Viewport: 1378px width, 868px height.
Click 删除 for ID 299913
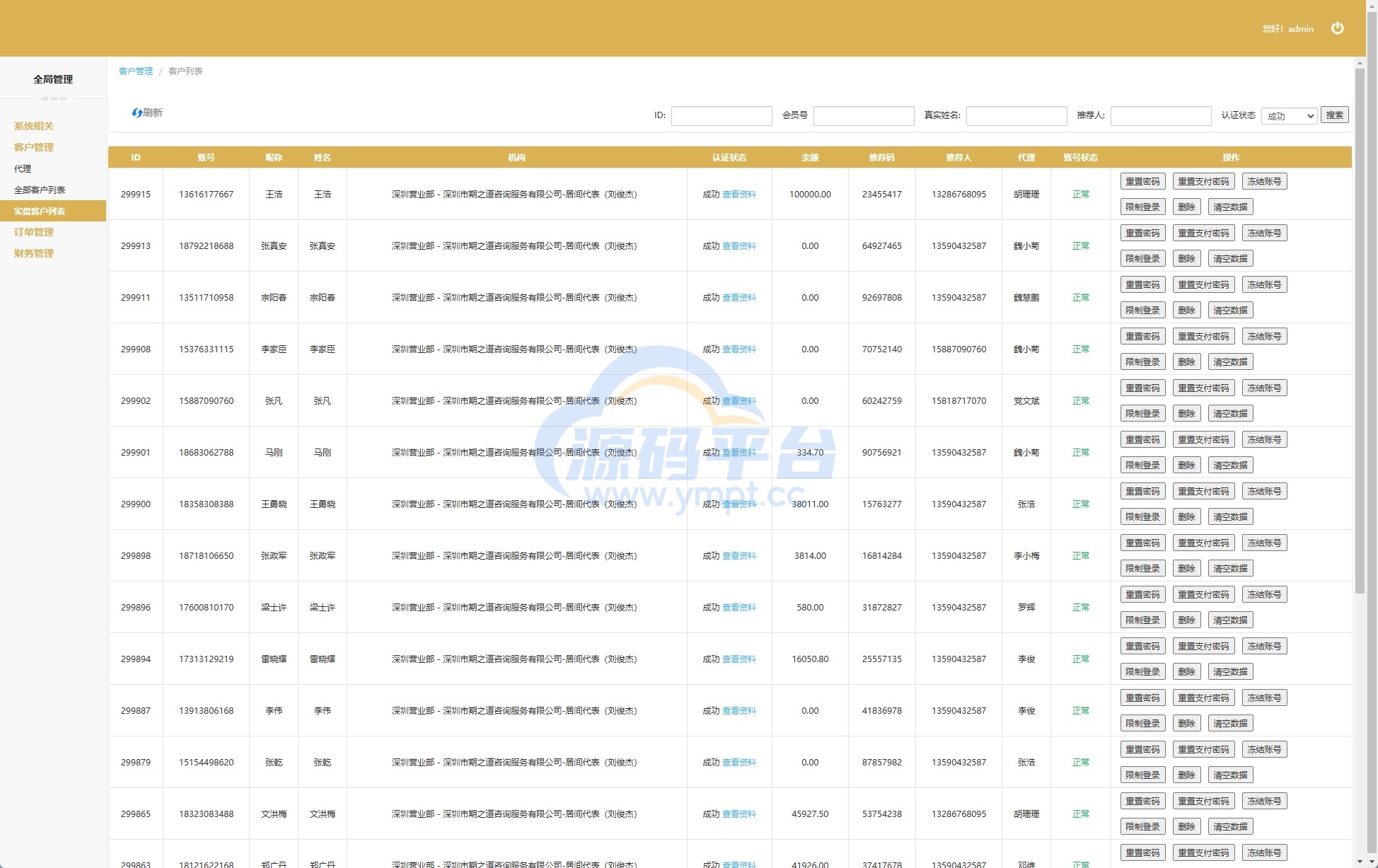coord(1186,259)
